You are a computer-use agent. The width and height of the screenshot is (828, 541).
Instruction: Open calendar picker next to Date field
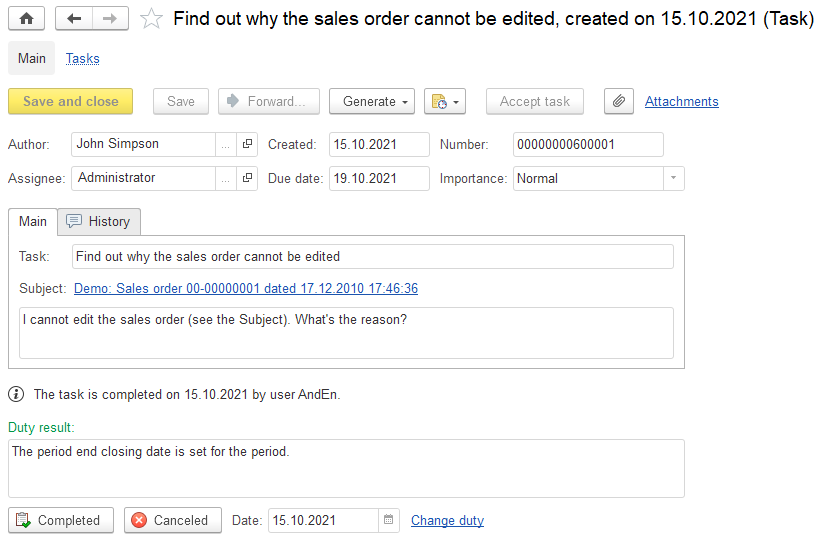389,520
